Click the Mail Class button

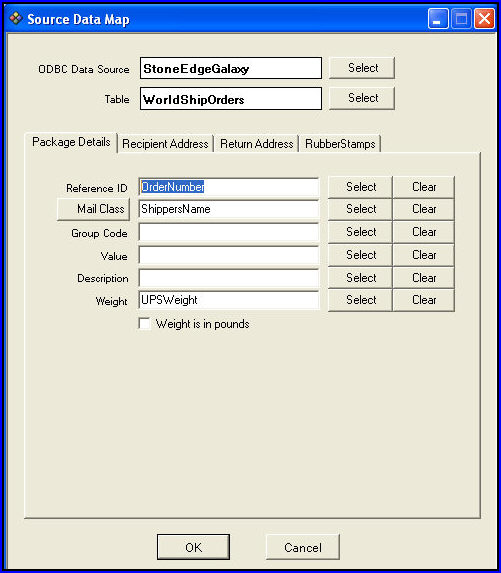coord(94,209)
